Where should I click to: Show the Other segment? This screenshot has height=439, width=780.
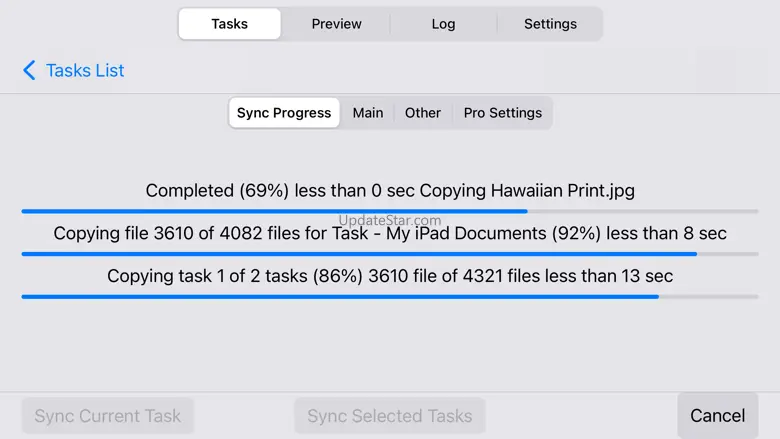coord(423,113)
